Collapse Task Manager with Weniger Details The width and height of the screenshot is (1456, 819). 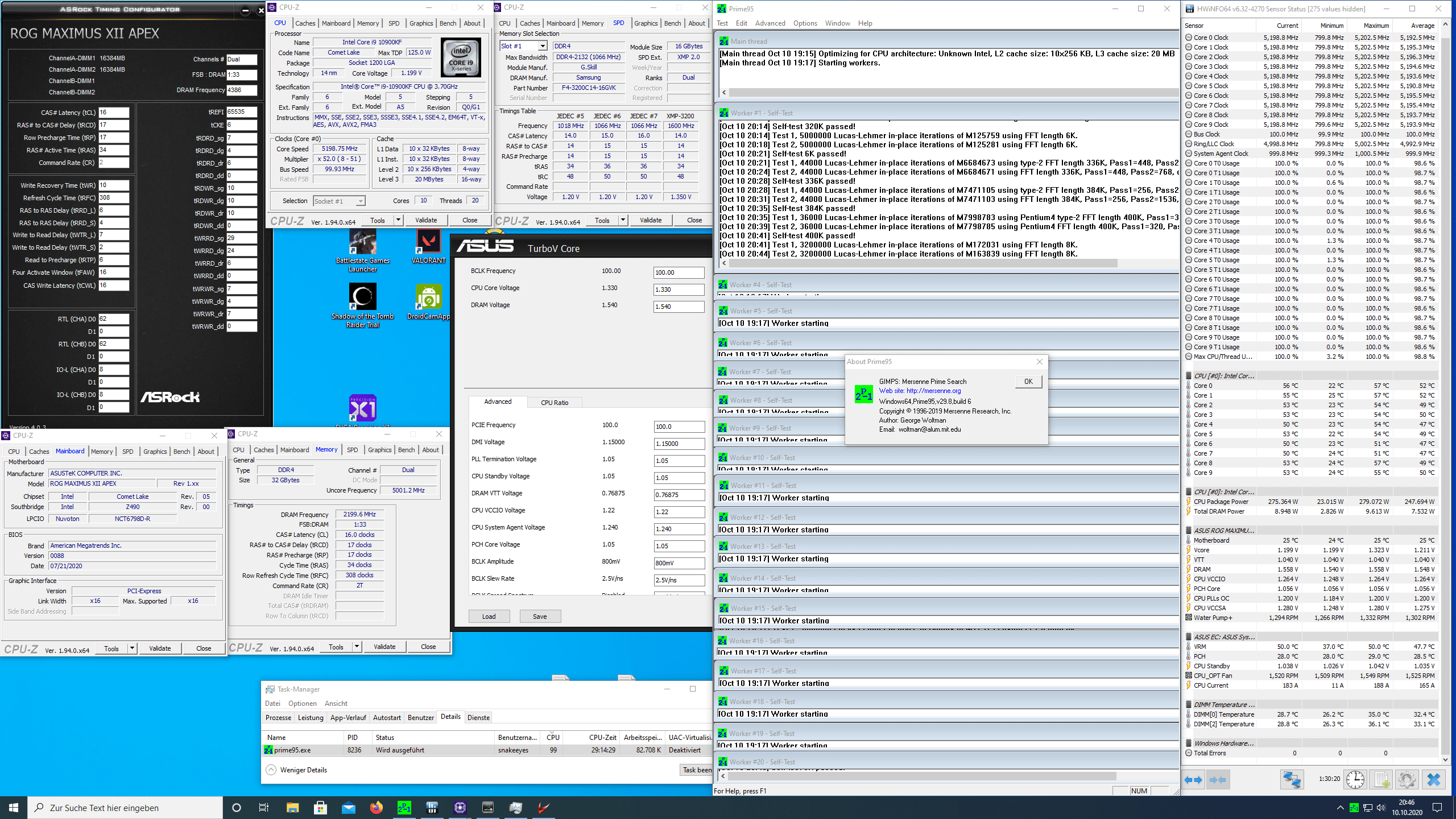(296, 770)
